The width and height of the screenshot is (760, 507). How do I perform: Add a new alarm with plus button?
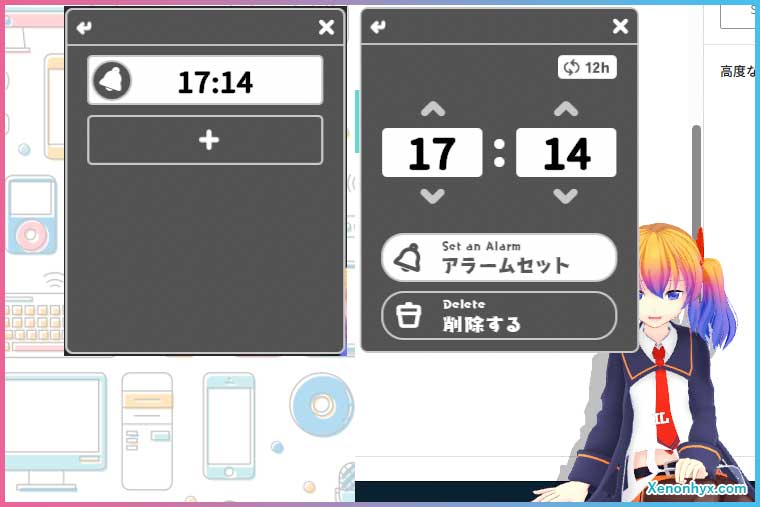[x=205, y=140]
